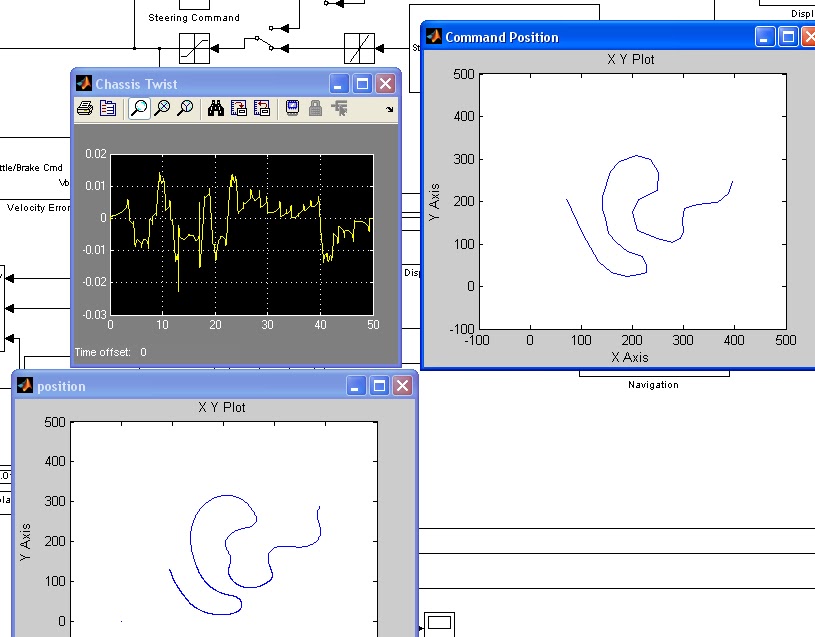815x637 pixels.
Task: Click MATLAB icon in position window title bar
Action: pos(25,385)
